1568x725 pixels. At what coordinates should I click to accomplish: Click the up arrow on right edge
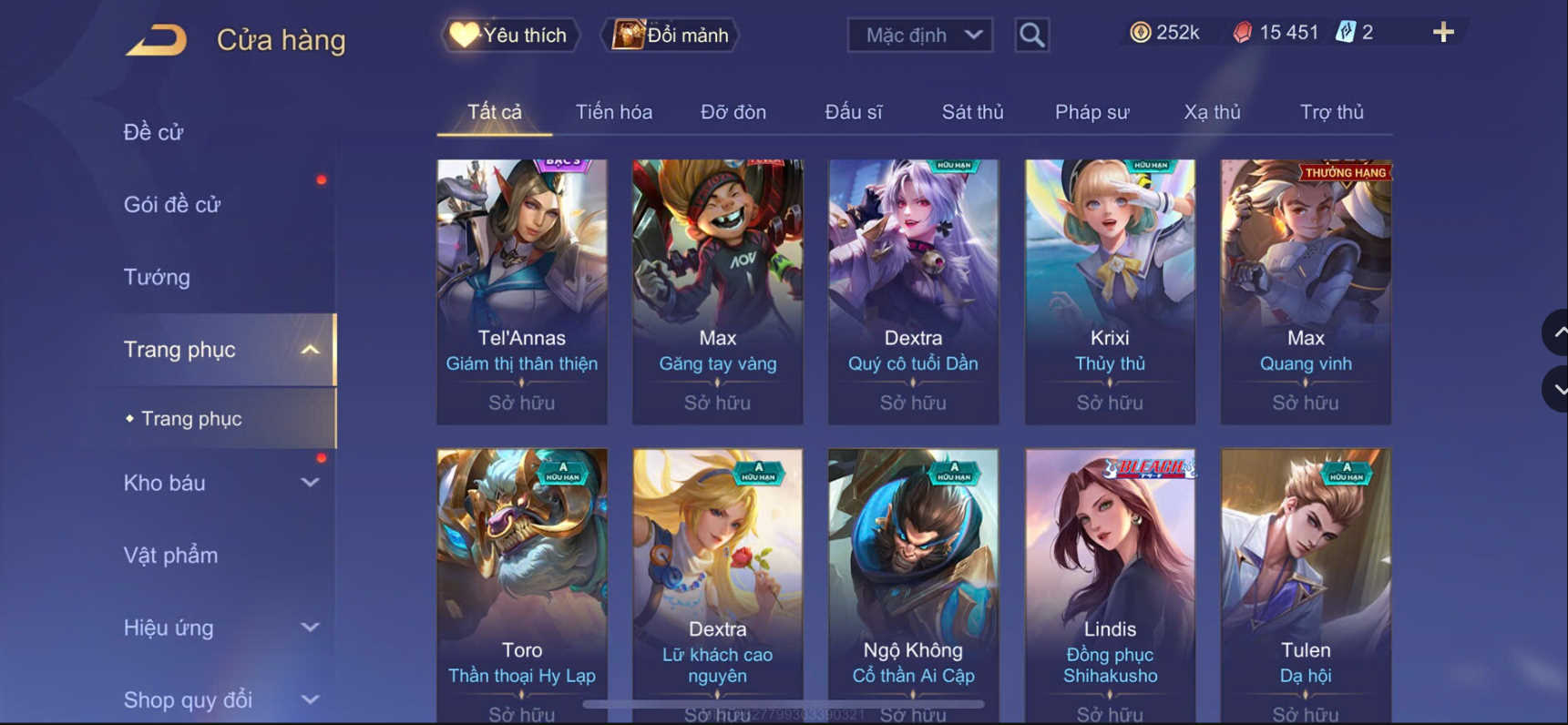click(x=1557, y=332)
